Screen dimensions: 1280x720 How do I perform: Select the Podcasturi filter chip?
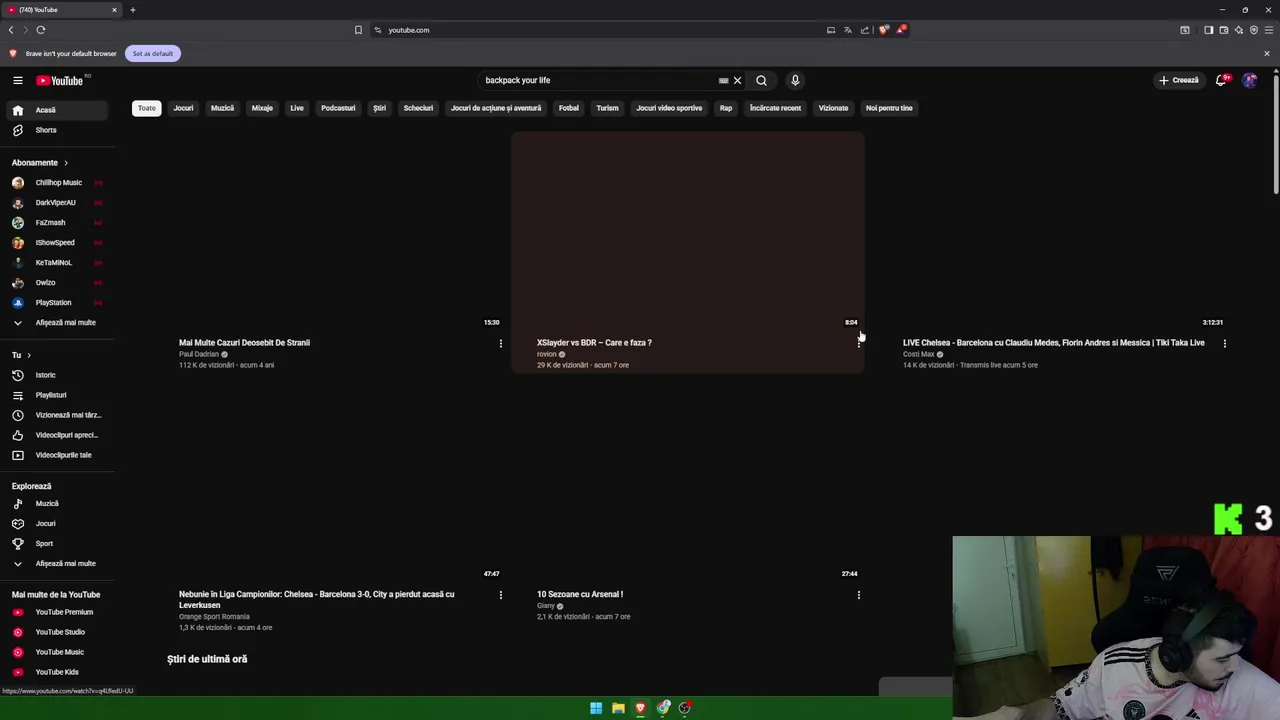point(338,108)
